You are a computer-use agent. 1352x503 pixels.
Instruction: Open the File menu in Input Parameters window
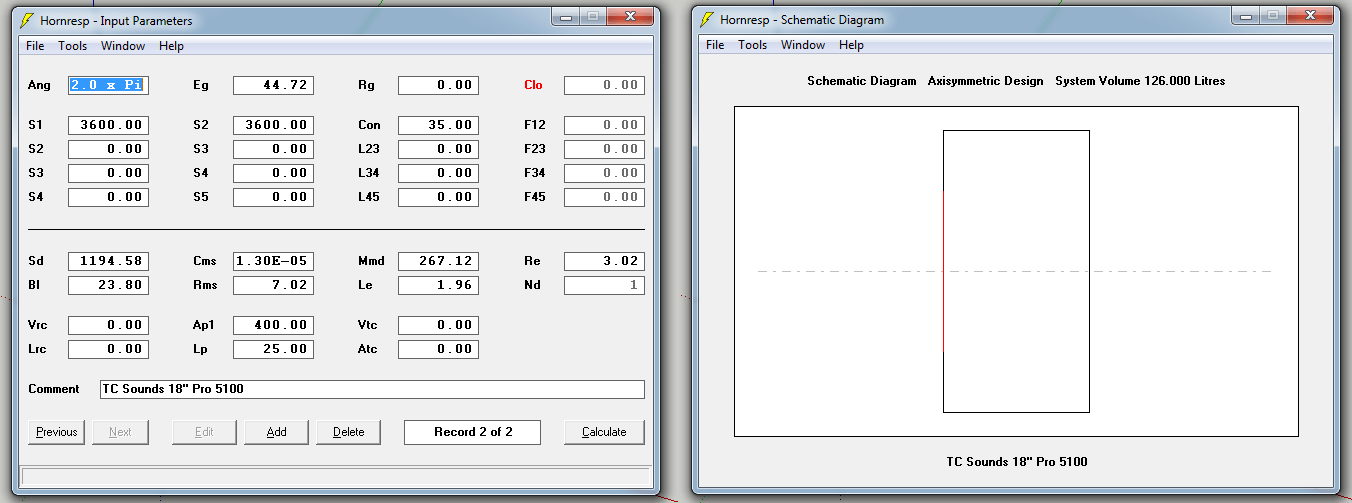tap(35, 46)
